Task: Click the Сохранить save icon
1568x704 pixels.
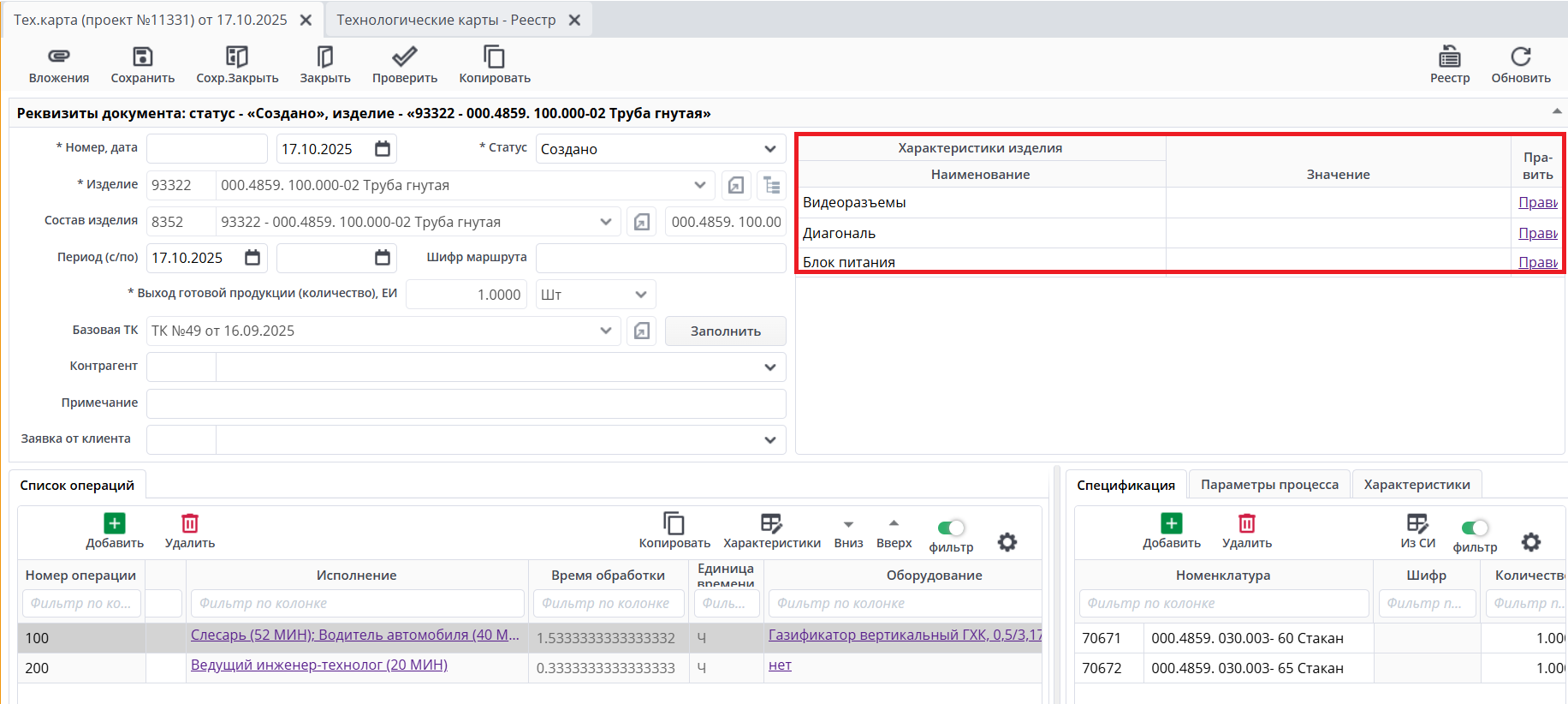Action: [142, 57]
